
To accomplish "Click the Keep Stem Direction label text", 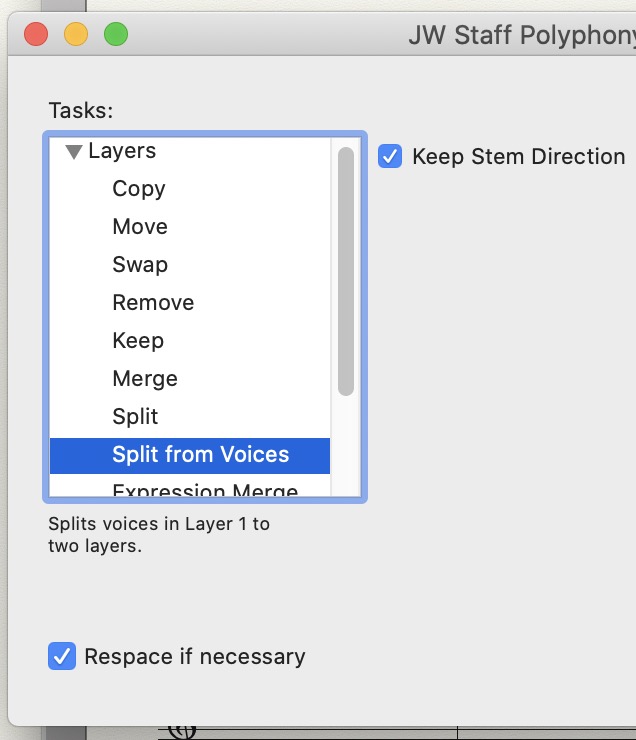I will tap(518, 157).
